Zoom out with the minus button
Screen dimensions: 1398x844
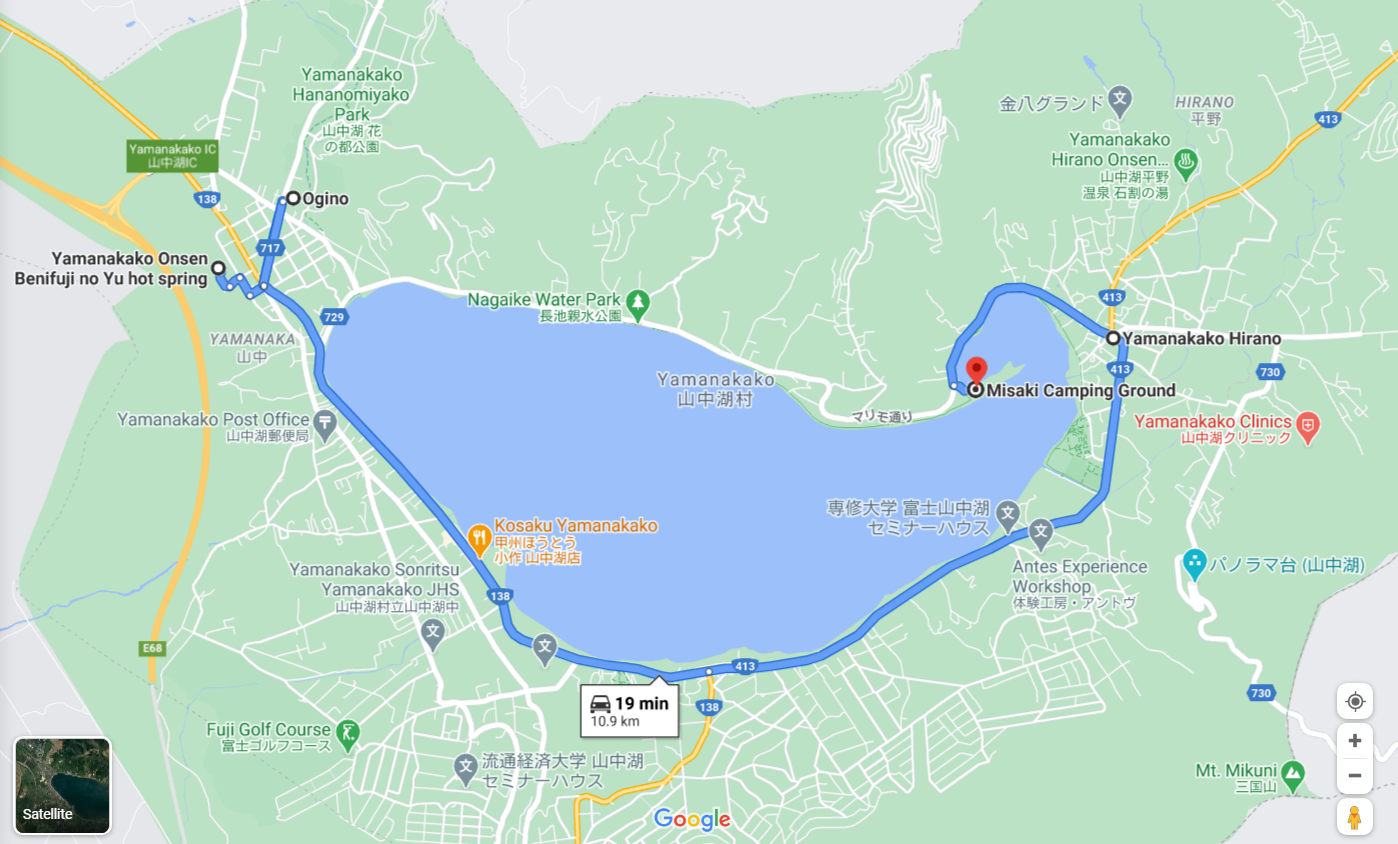click(x=1355, y=775)
